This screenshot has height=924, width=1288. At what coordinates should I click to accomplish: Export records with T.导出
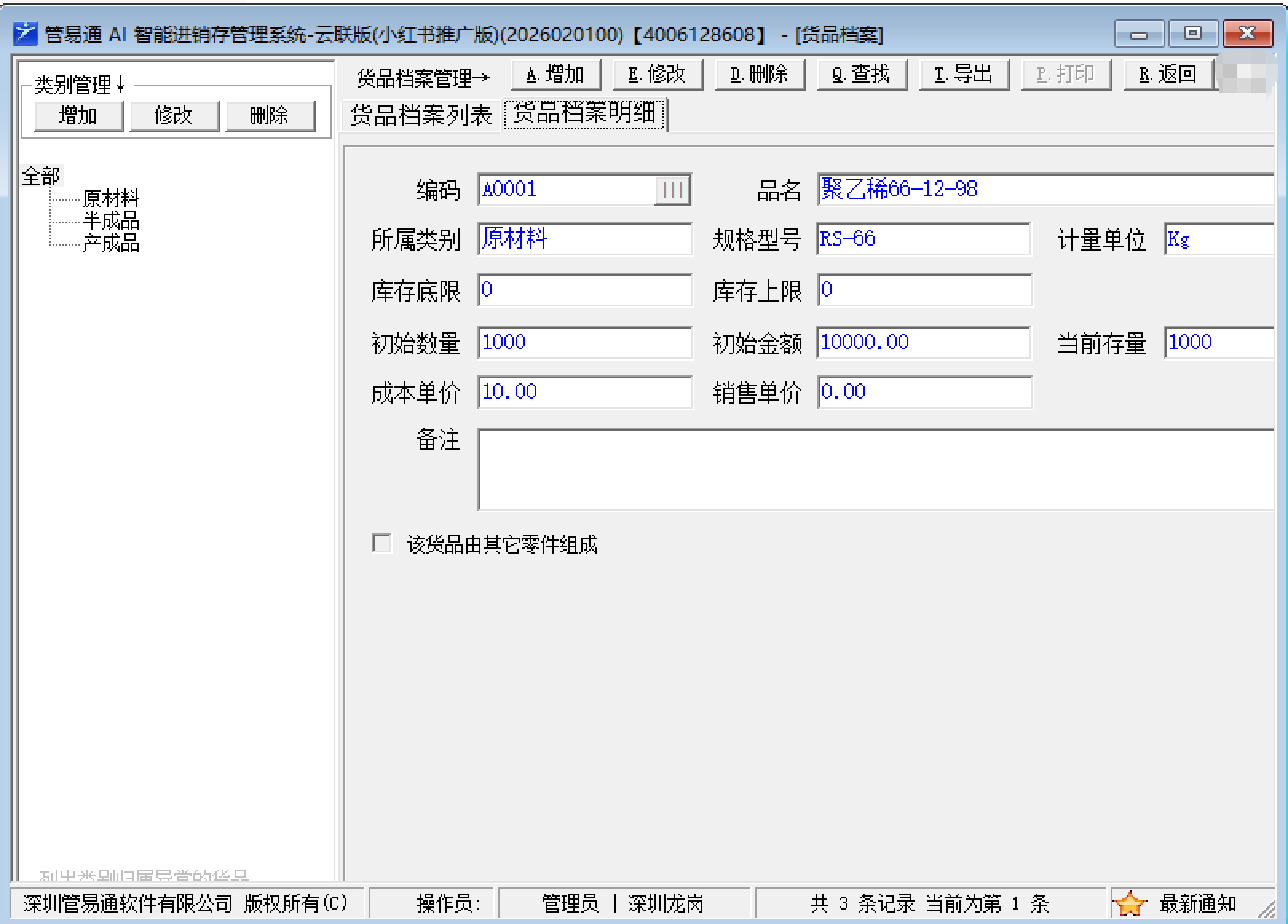pos(963,75)
